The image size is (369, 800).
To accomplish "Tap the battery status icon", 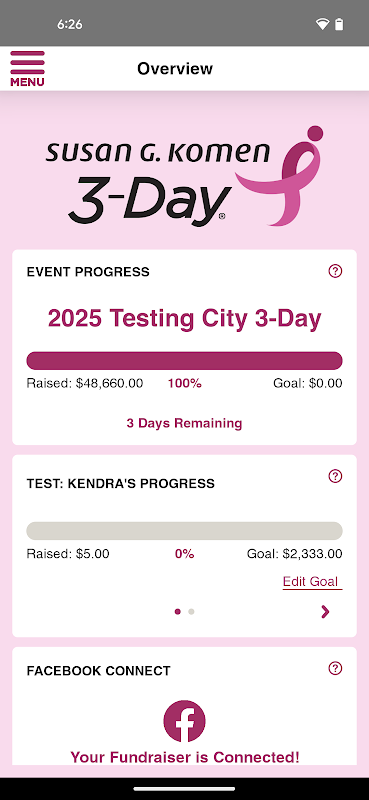I will click(339, 24).
